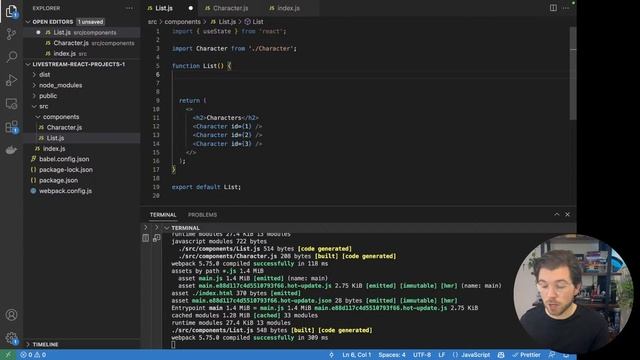Image resolution: width=640 pixels, height=360 pixels.
Task: Maximize the panel with the up chevron
Action: tap(557, 214)
